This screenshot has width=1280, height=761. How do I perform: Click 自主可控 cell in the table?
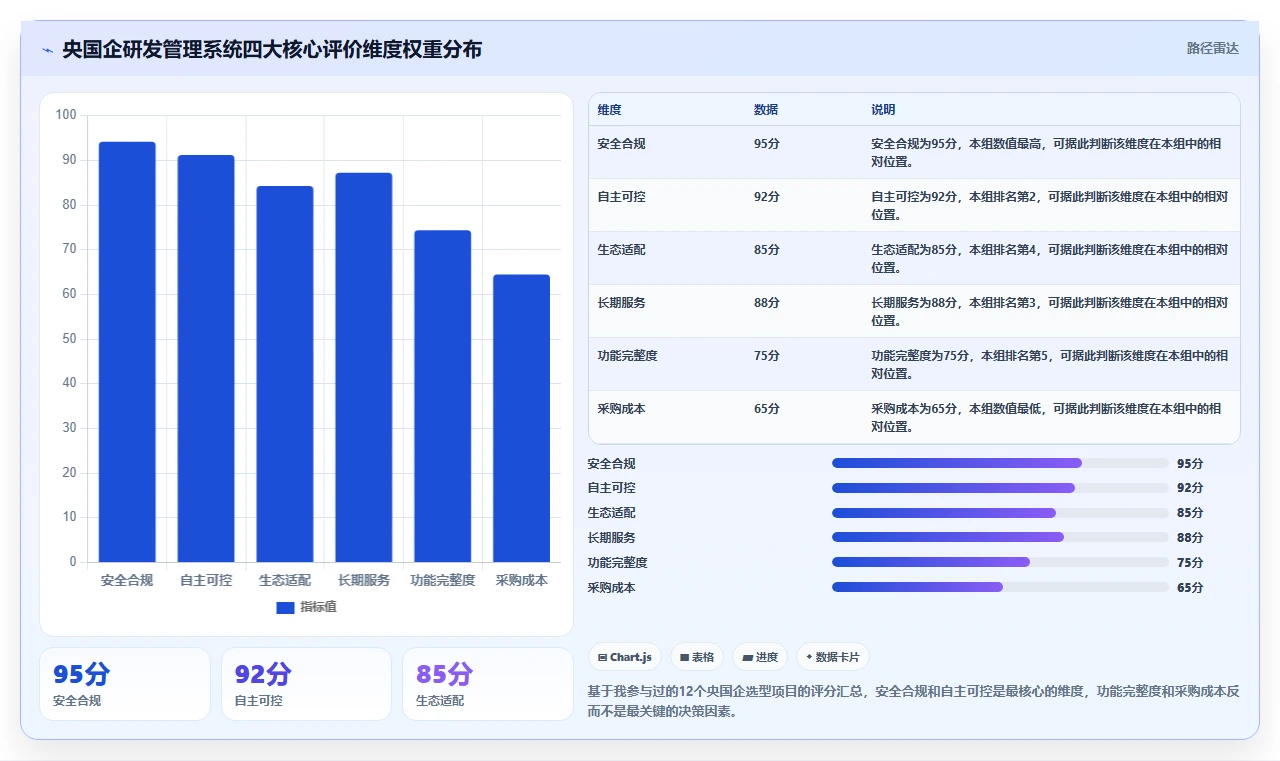622,197
